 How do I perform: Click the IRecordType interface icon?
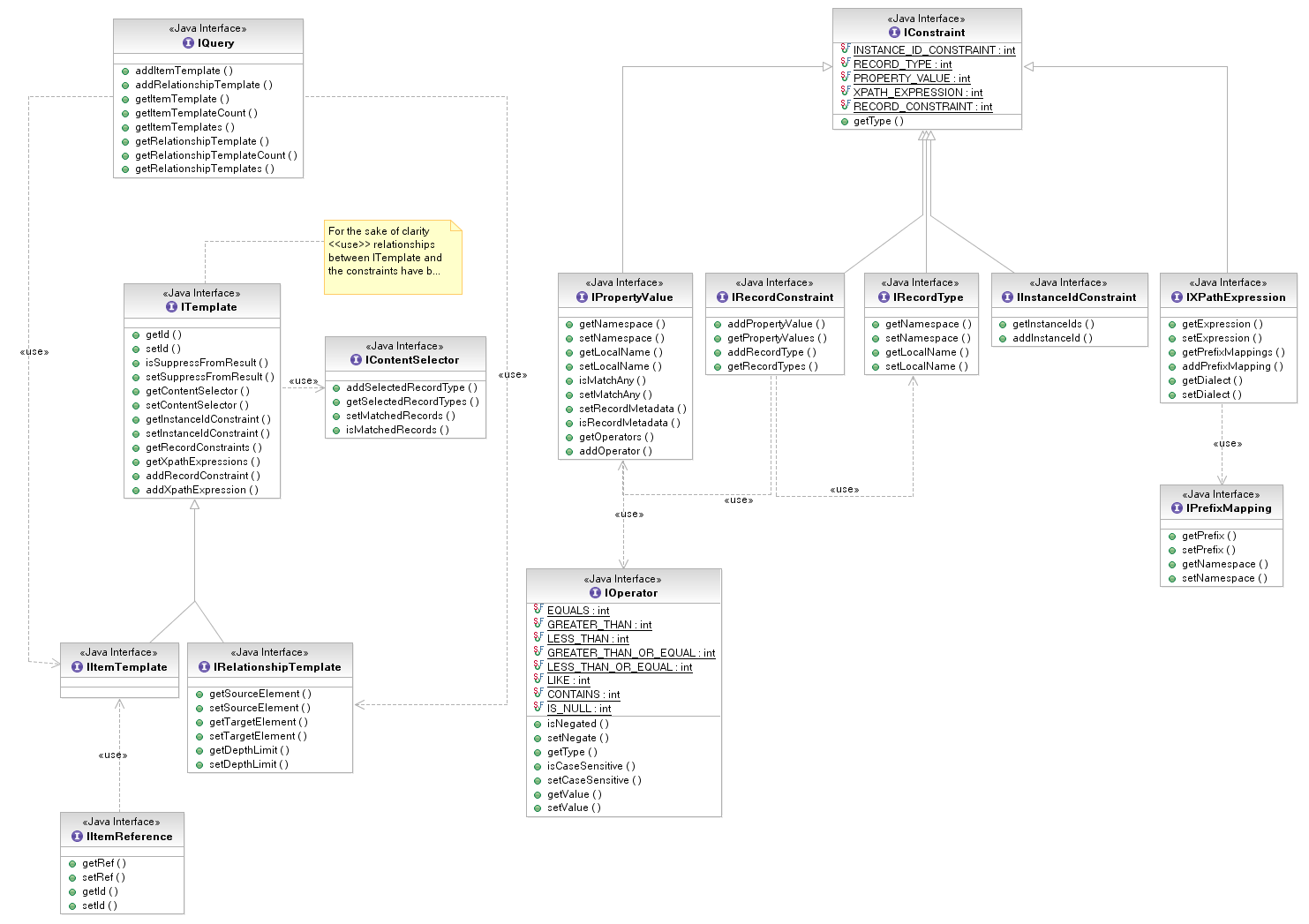click(x=884, y=297)
